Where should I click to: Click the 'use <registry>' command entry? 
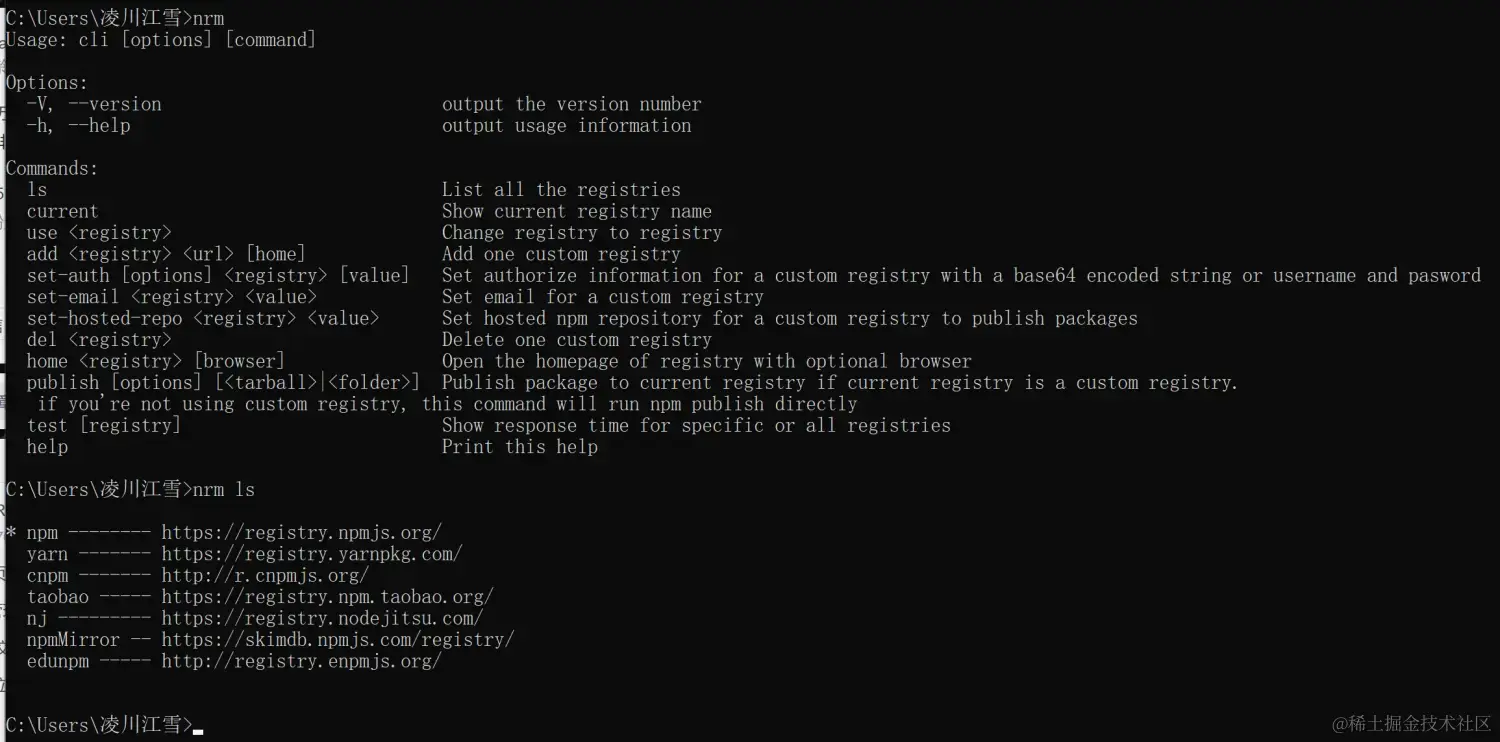[99, 233]
